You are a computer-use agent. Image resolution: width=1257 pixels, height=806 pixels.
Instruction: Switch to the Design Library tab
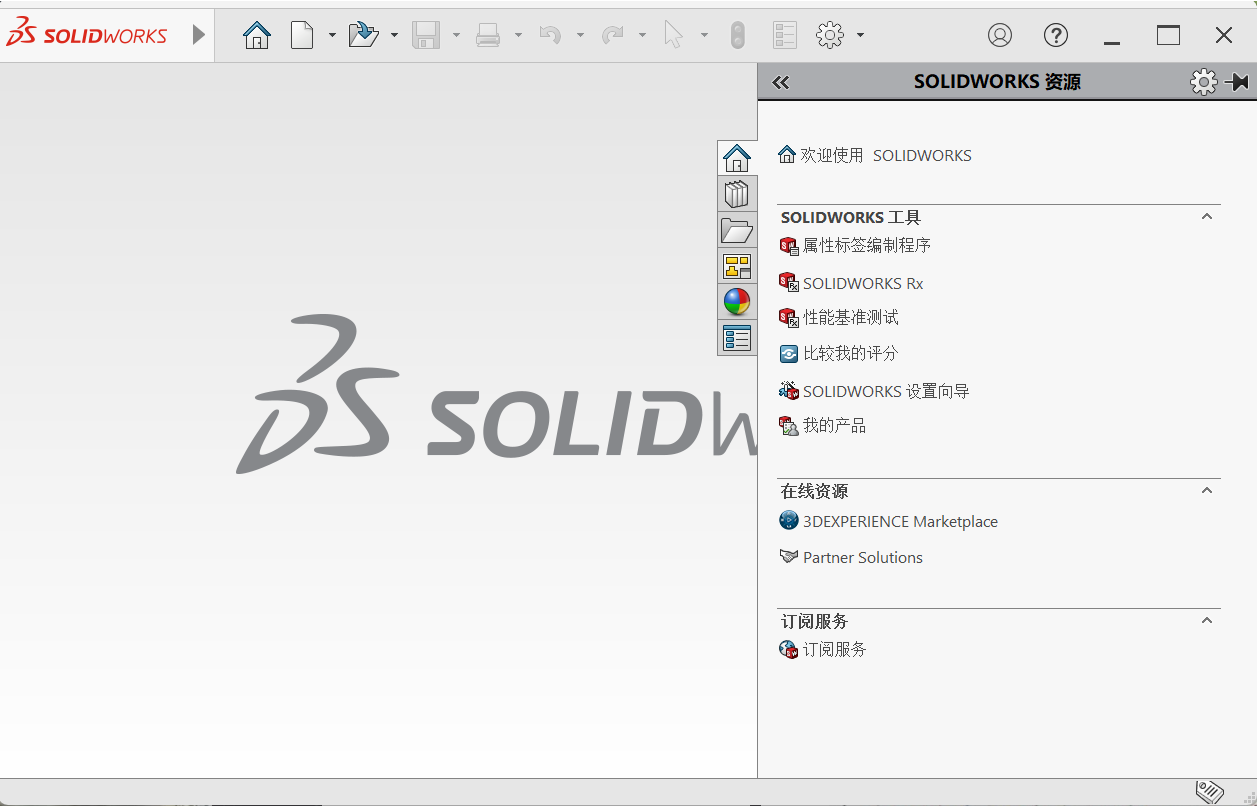point(737,194)
